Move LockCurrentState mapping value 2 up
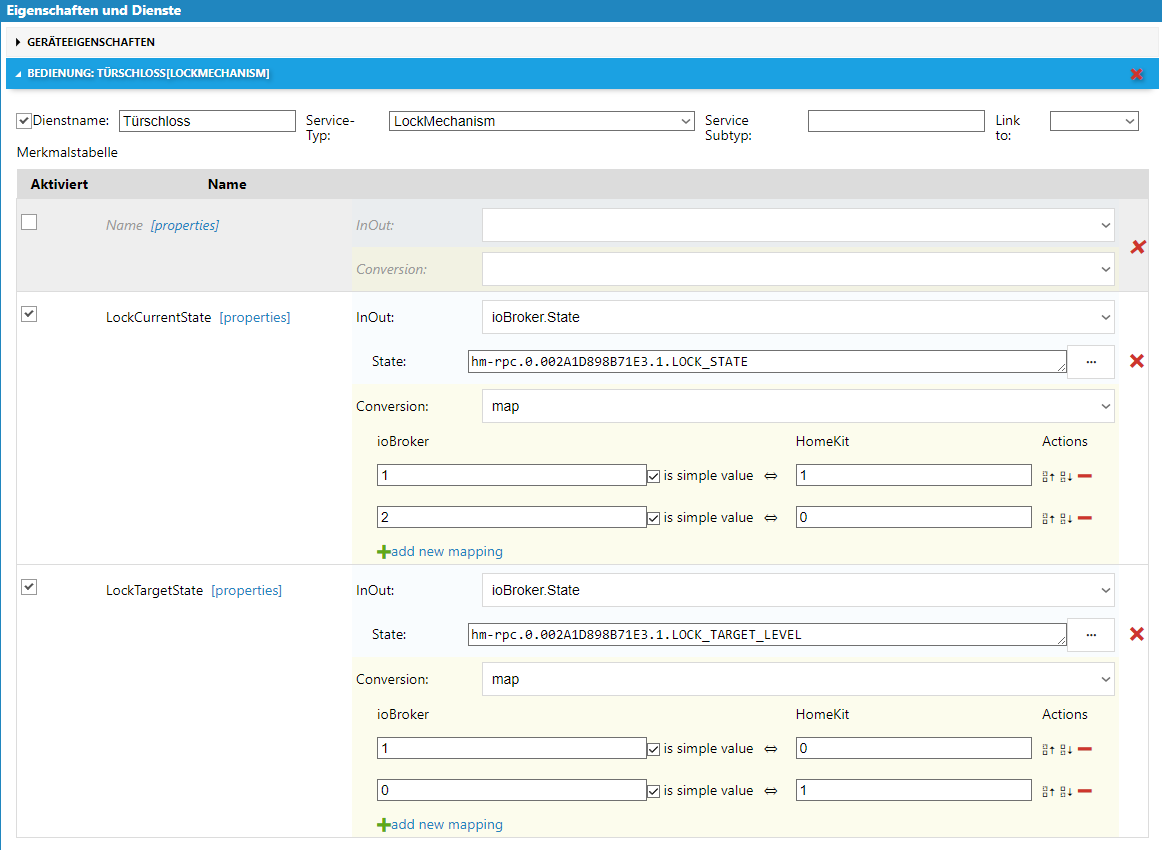The image size is (1162, 850). [x=1048, y=518]
